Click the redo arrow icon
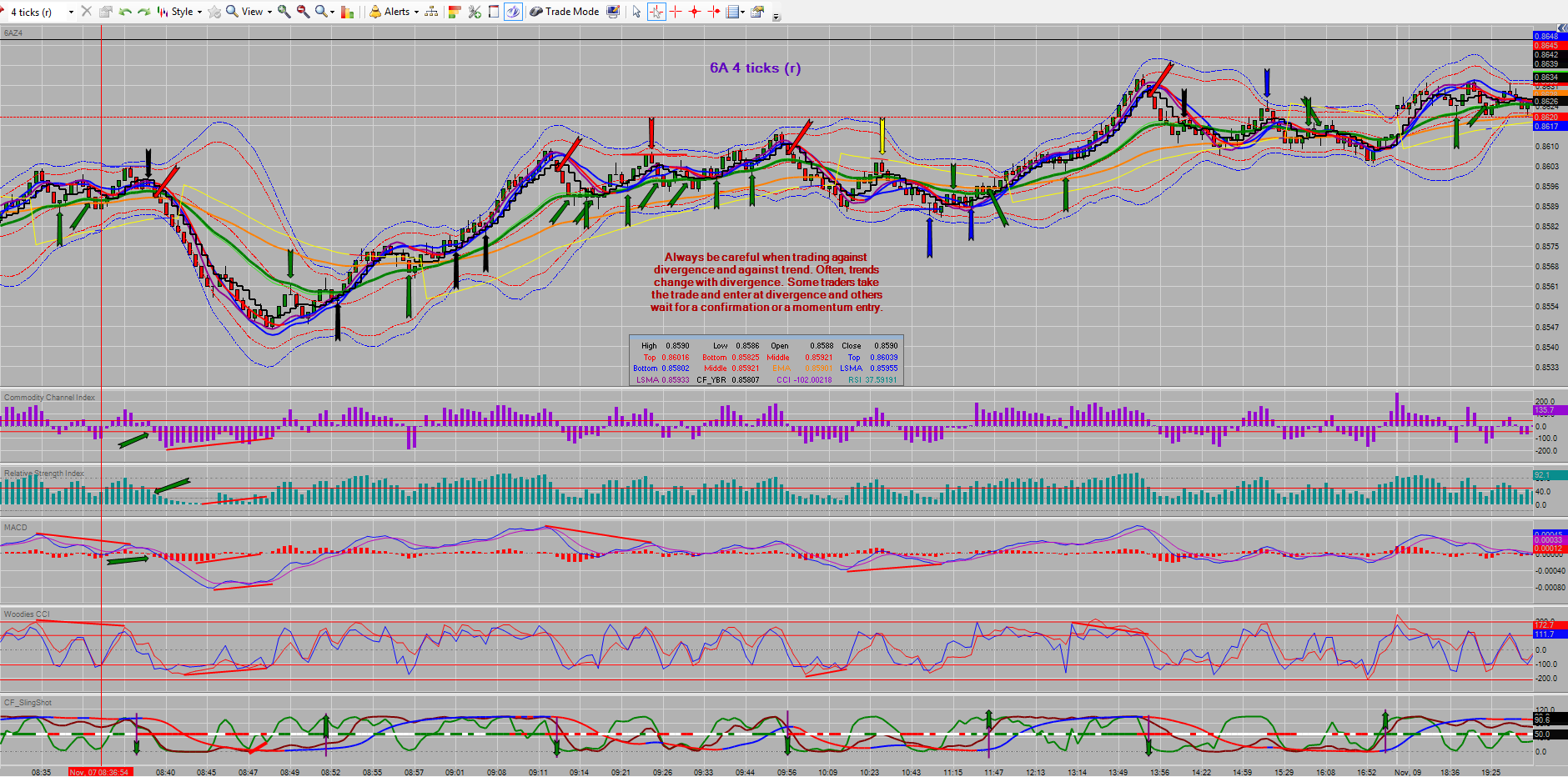 pos(143,12)
